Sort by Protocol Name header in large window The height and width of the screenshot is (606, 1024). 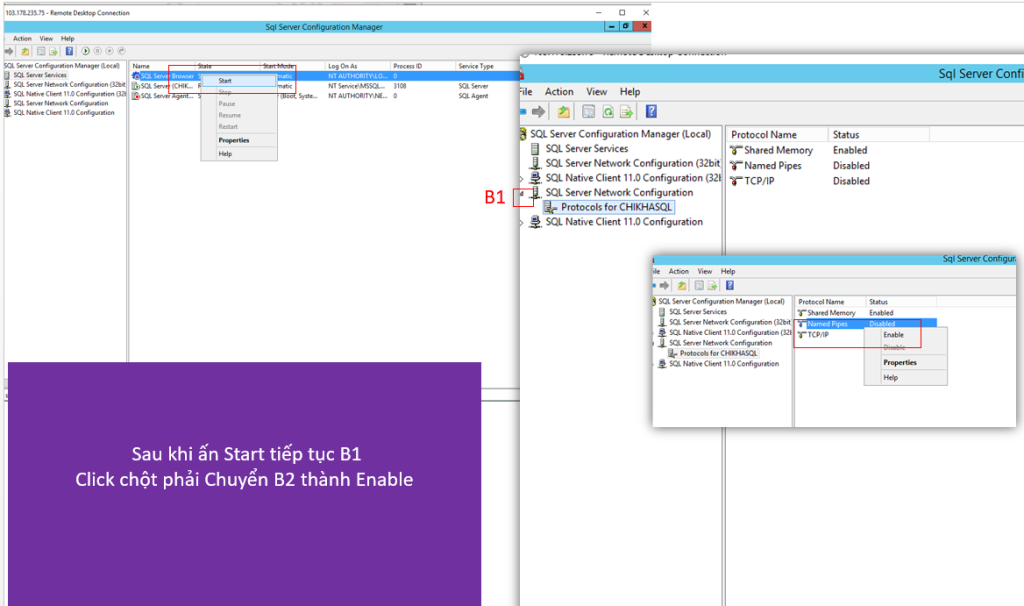[x=777, y=135]
